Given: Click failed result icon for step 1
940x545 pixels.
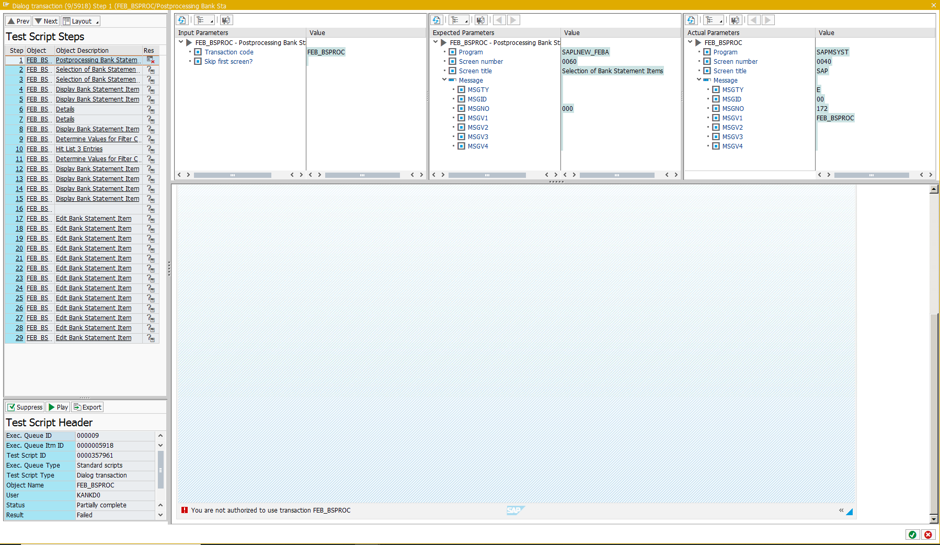Looking at the screenshot, I should point(151,60).
